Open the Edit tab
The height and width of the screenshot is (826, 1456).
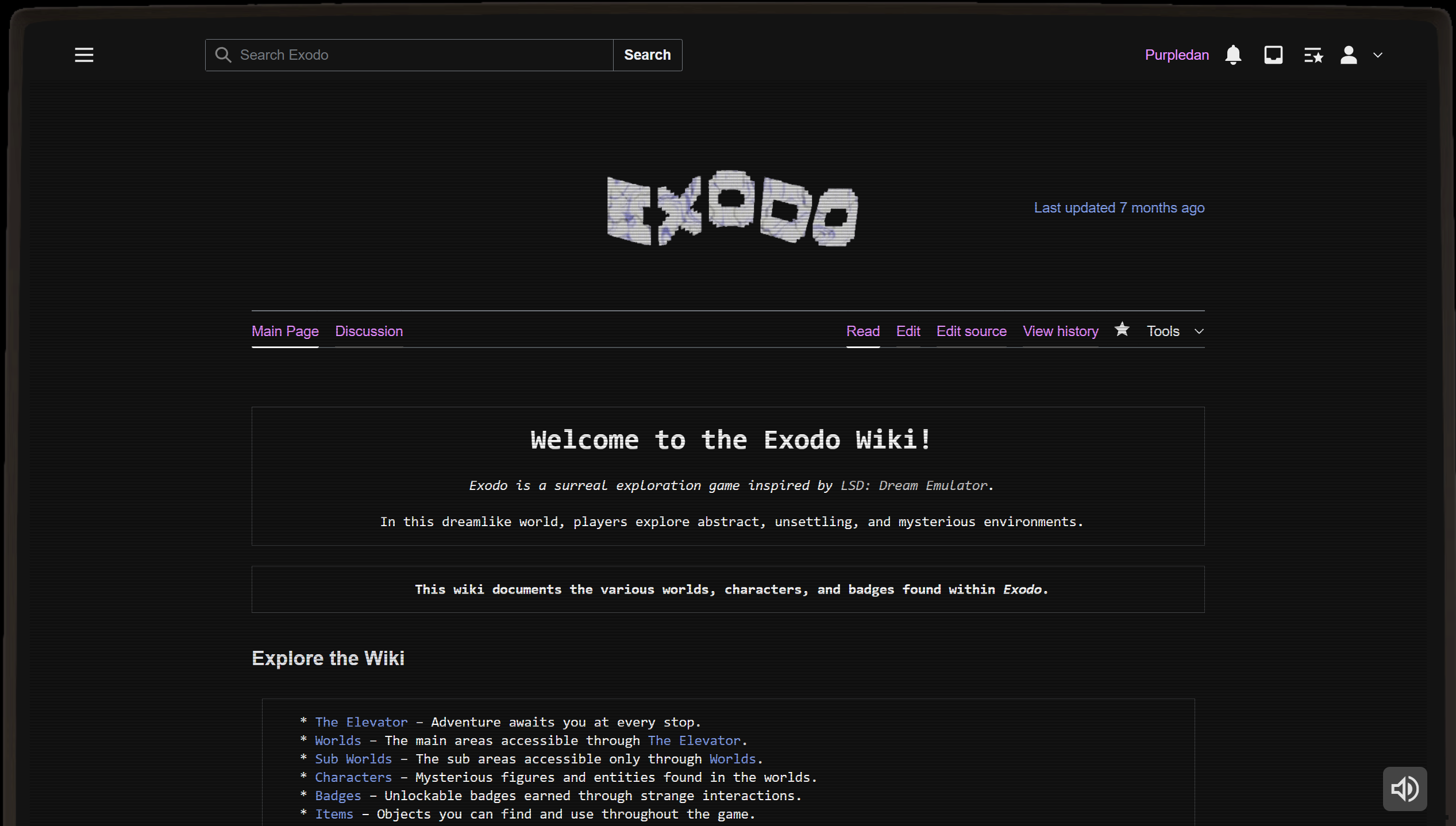[908, 331]
